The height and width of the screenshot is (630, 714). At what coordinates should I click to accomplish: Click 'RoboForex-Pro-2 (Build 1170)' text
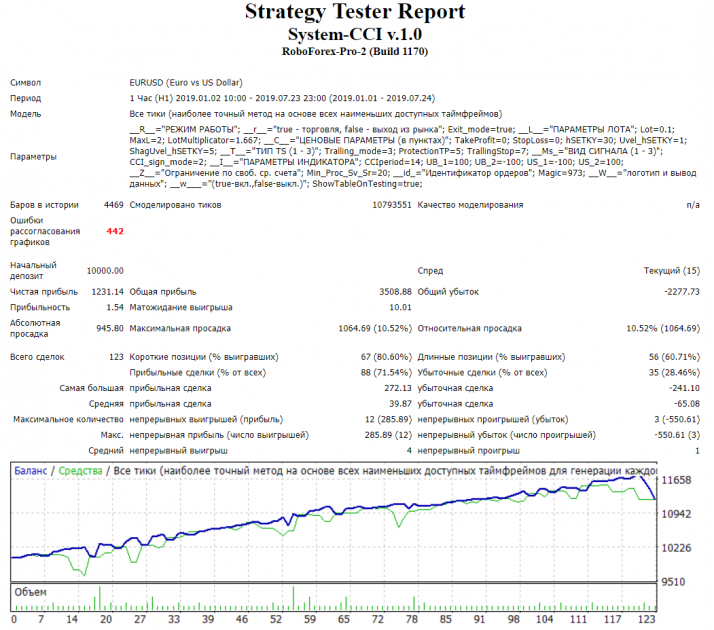tap(355, 51)
